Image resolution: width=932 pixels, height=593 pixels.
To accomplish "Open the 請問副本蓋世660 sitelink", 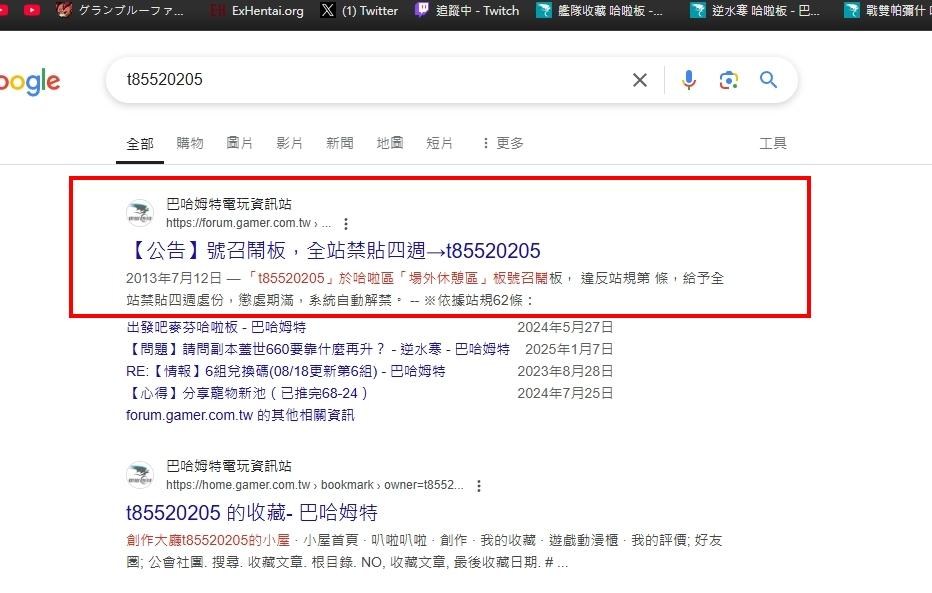I will pos(318,349).
